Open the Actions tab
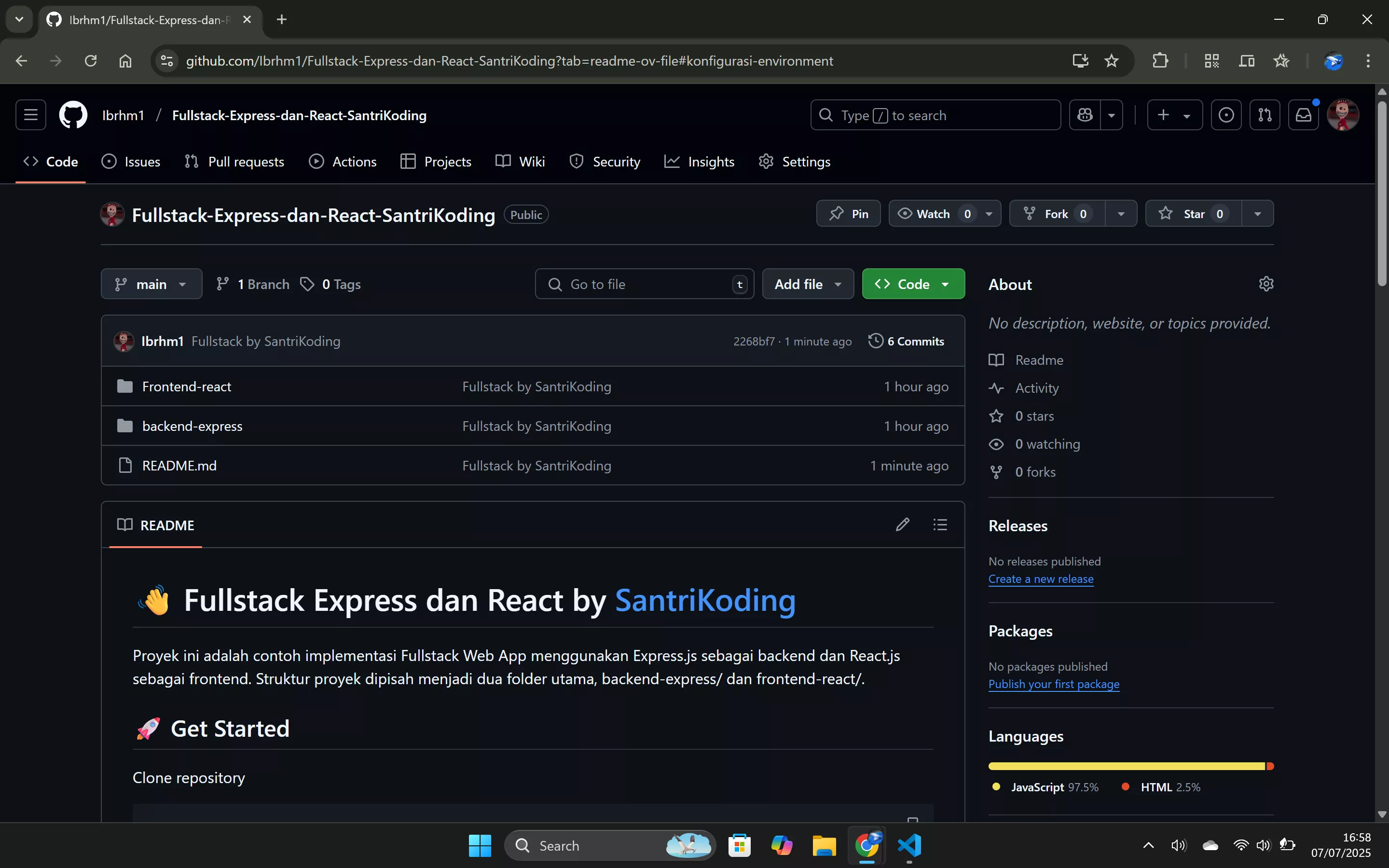Viewport: 1389px width, 868px height. point(343,162)
